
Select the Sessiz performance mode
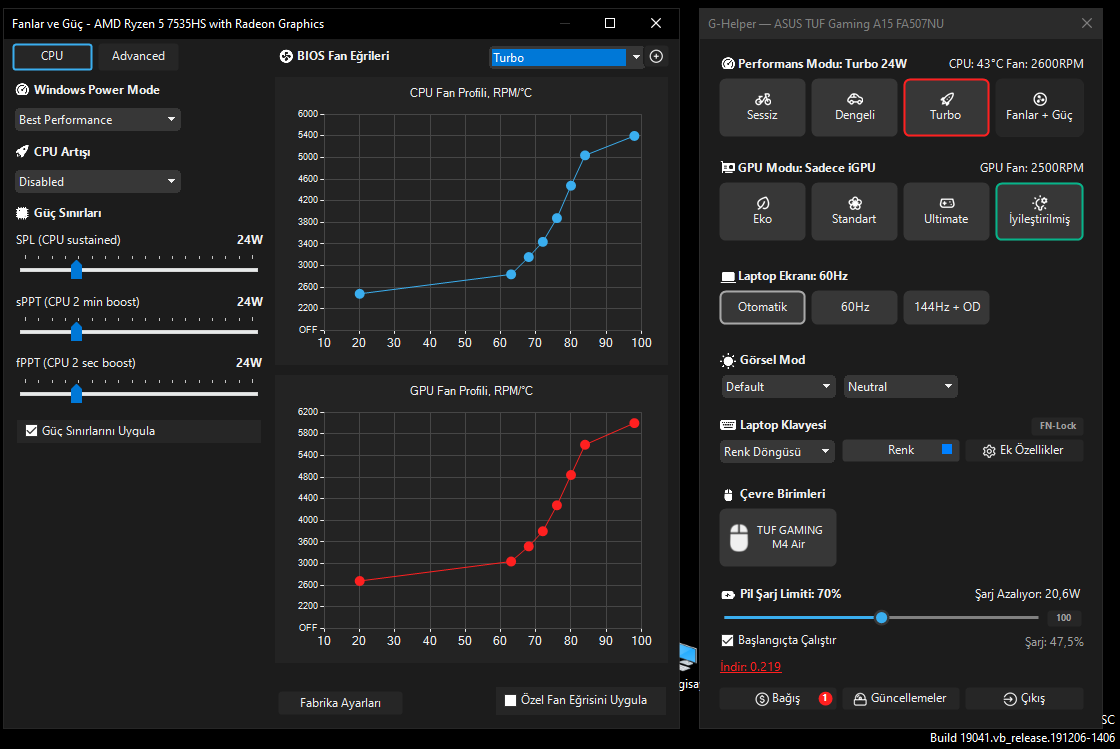pos(762,107)
